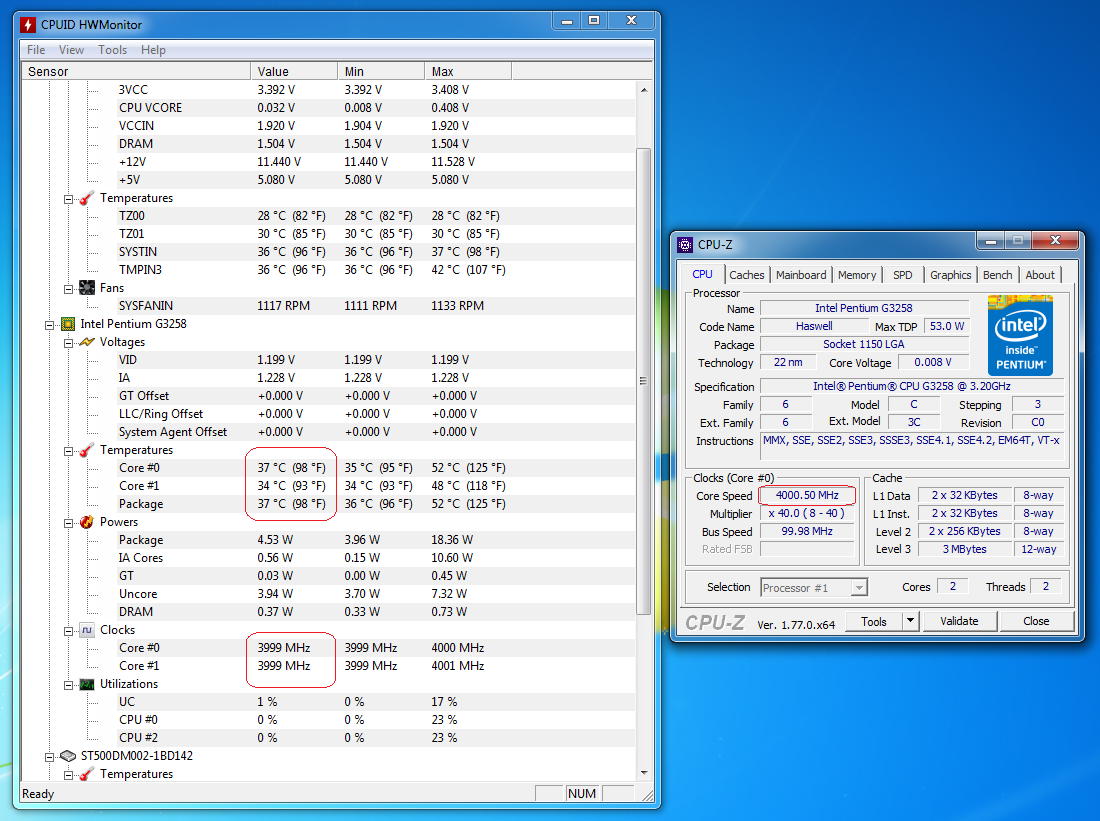Click the HWMonitor lightning app icon
Viewport: 1100px width, 821px height.
(x=28, y=25)
